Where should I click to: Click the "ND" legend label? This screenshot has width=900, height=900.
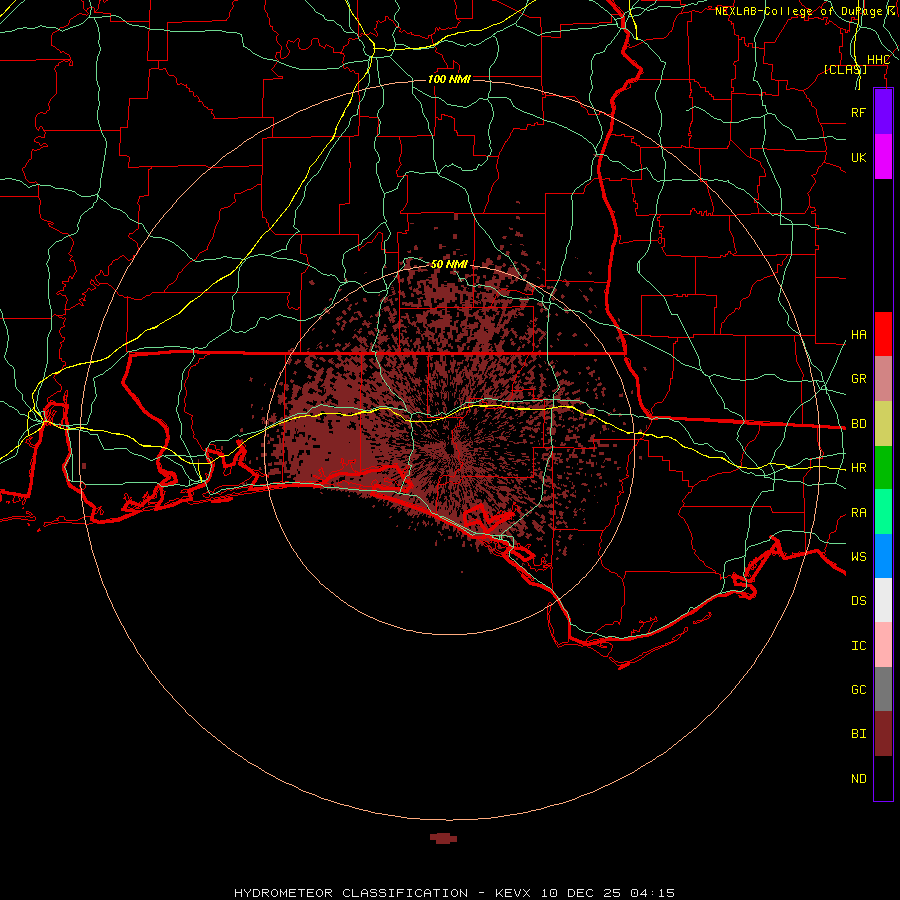[x=859, y=779]
